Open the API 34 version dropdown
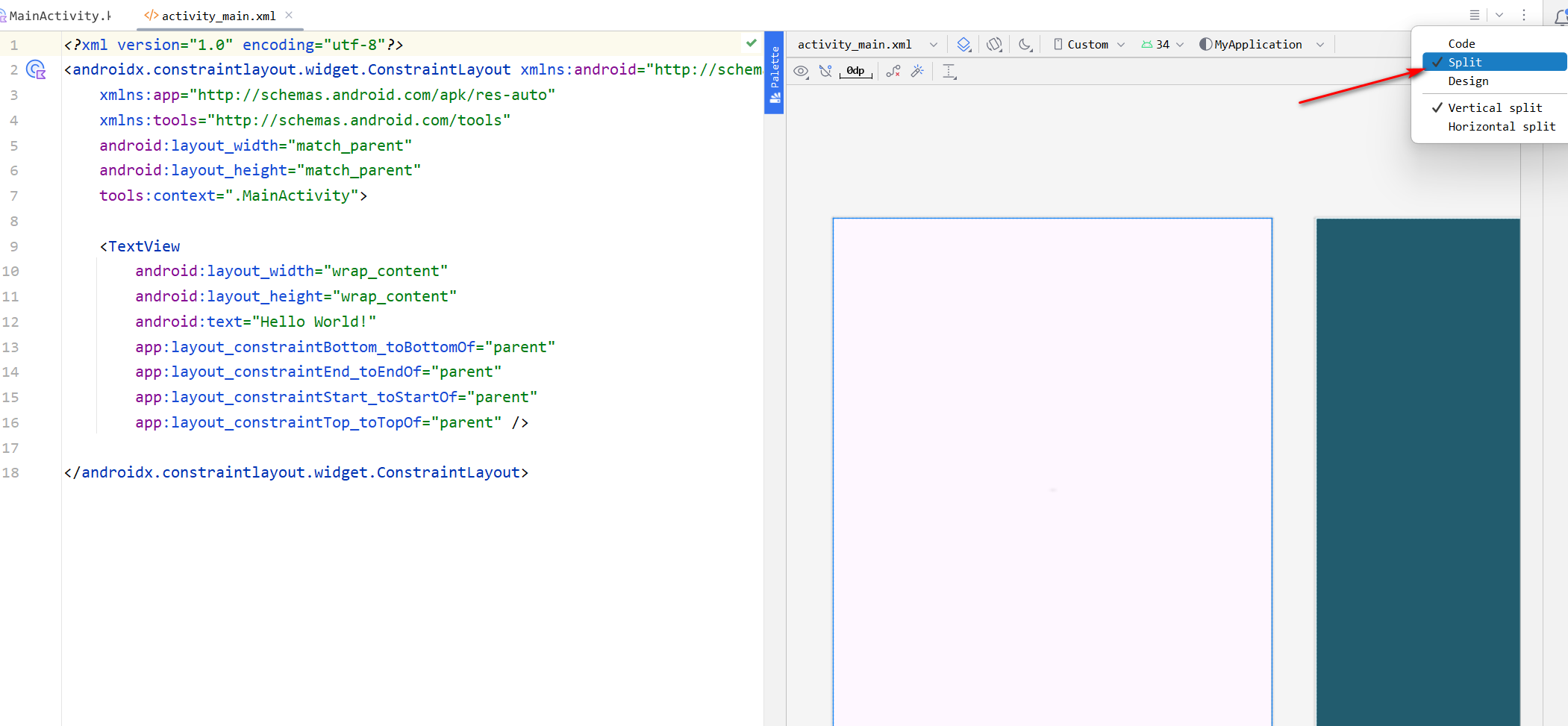 point(1163,45)
